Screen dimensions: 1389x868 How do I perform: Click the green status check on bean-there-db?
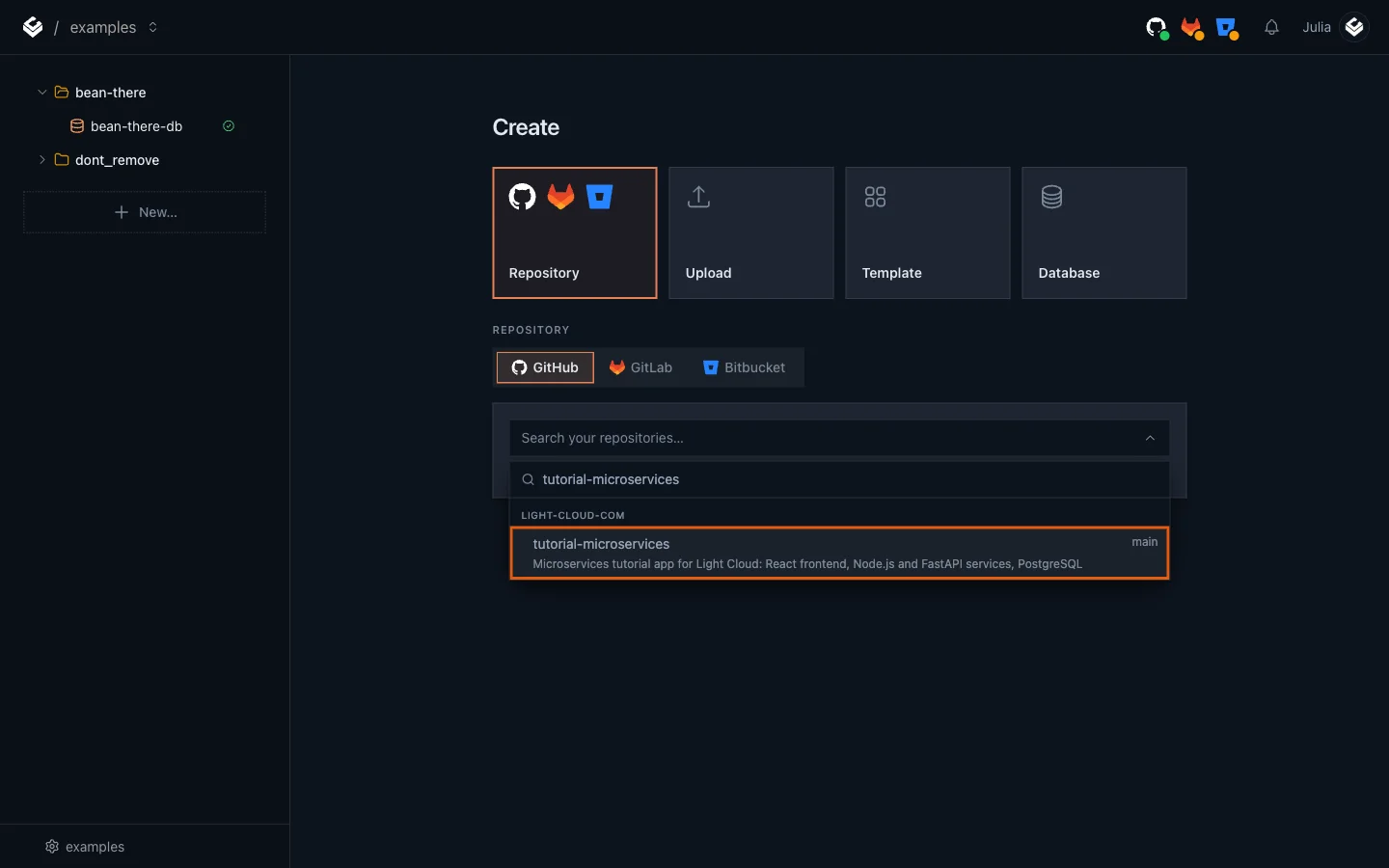coord(229,126)
